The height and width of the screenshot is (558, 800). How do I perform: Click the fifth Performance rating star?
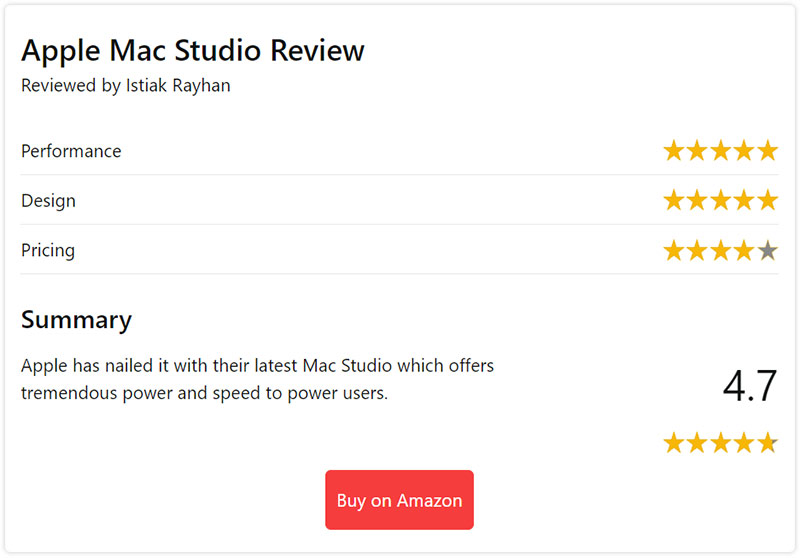tap(767, 151)
